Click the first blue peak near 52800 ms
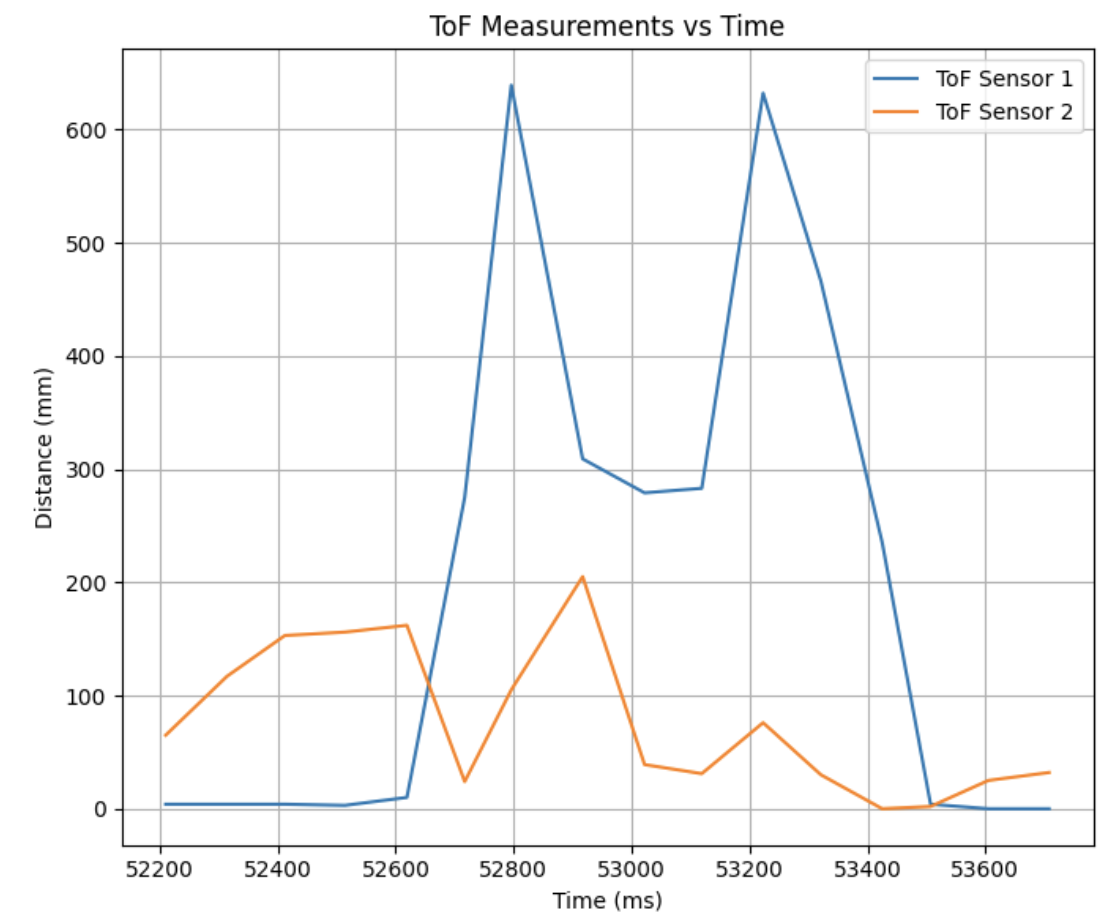The image size is (1110, 922). pyautogui.click(x=511, y=86)
